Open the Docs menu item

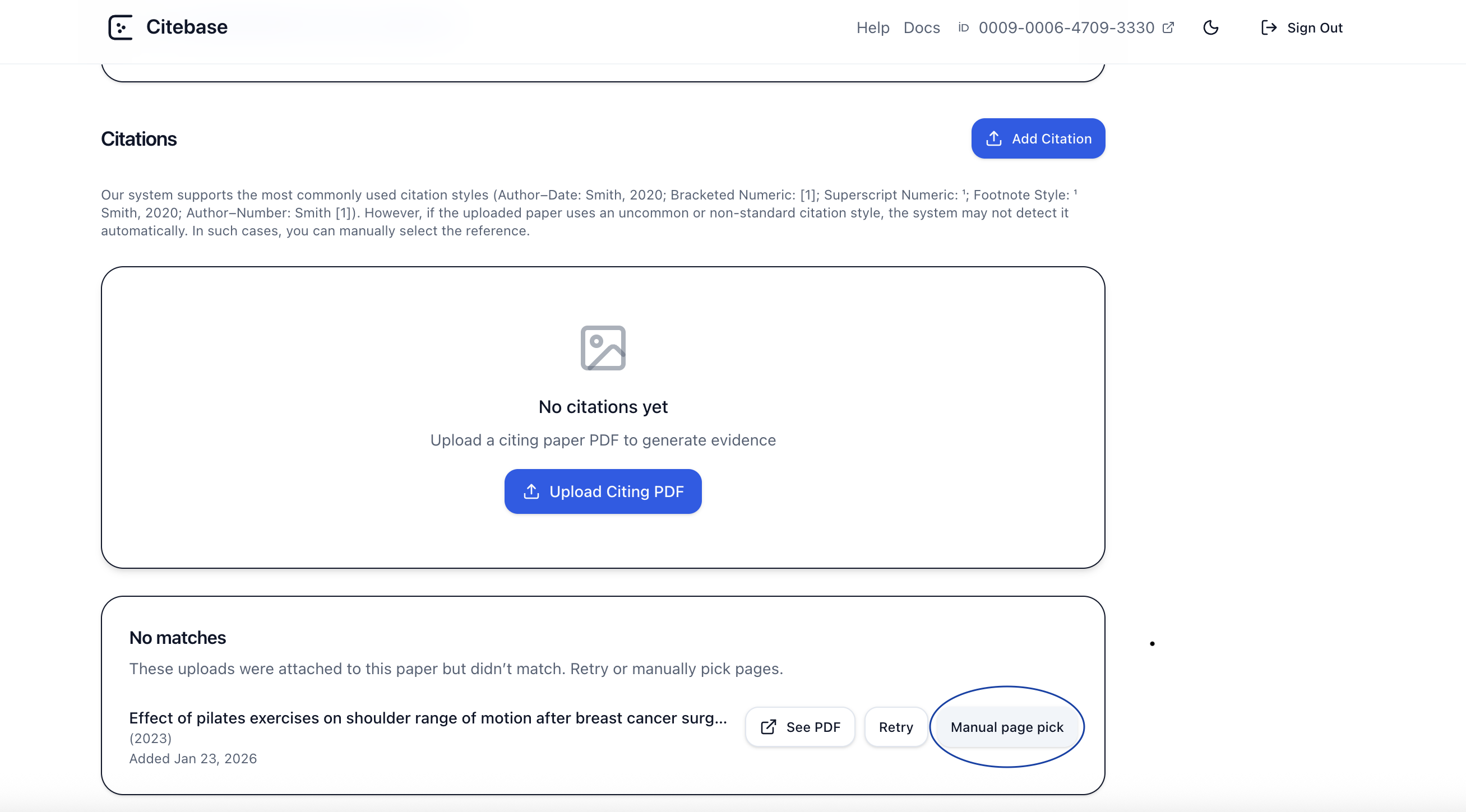[922, 27]
